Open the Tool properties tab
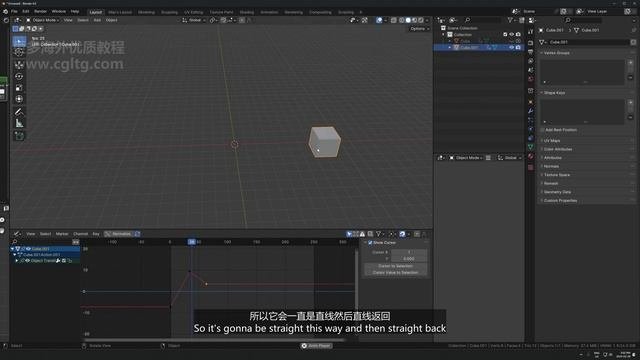This screenshot has width=640, height=360. click(x=531, y=31)
